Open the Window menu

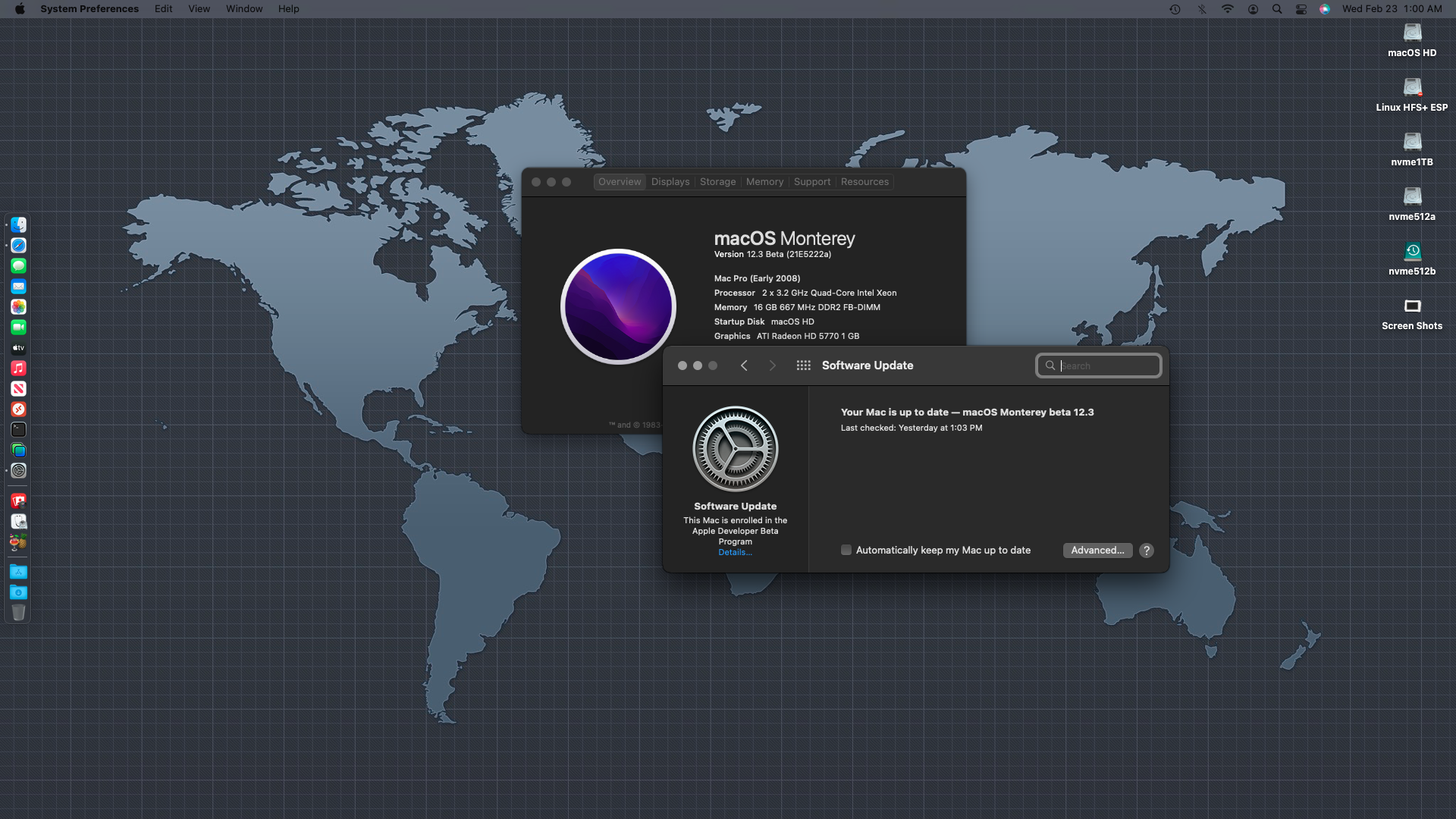tap(244, 9)
